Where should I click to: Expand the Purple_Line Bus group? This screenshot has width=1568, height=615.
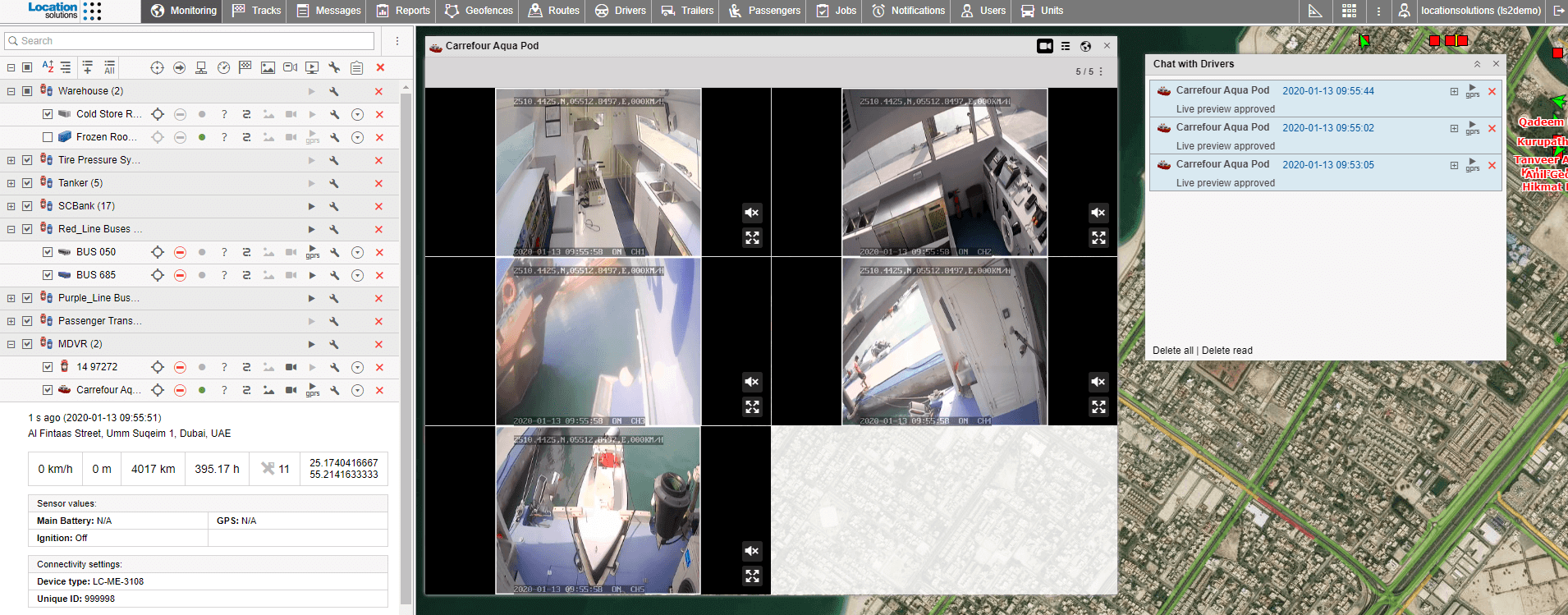tap(11, 298)
